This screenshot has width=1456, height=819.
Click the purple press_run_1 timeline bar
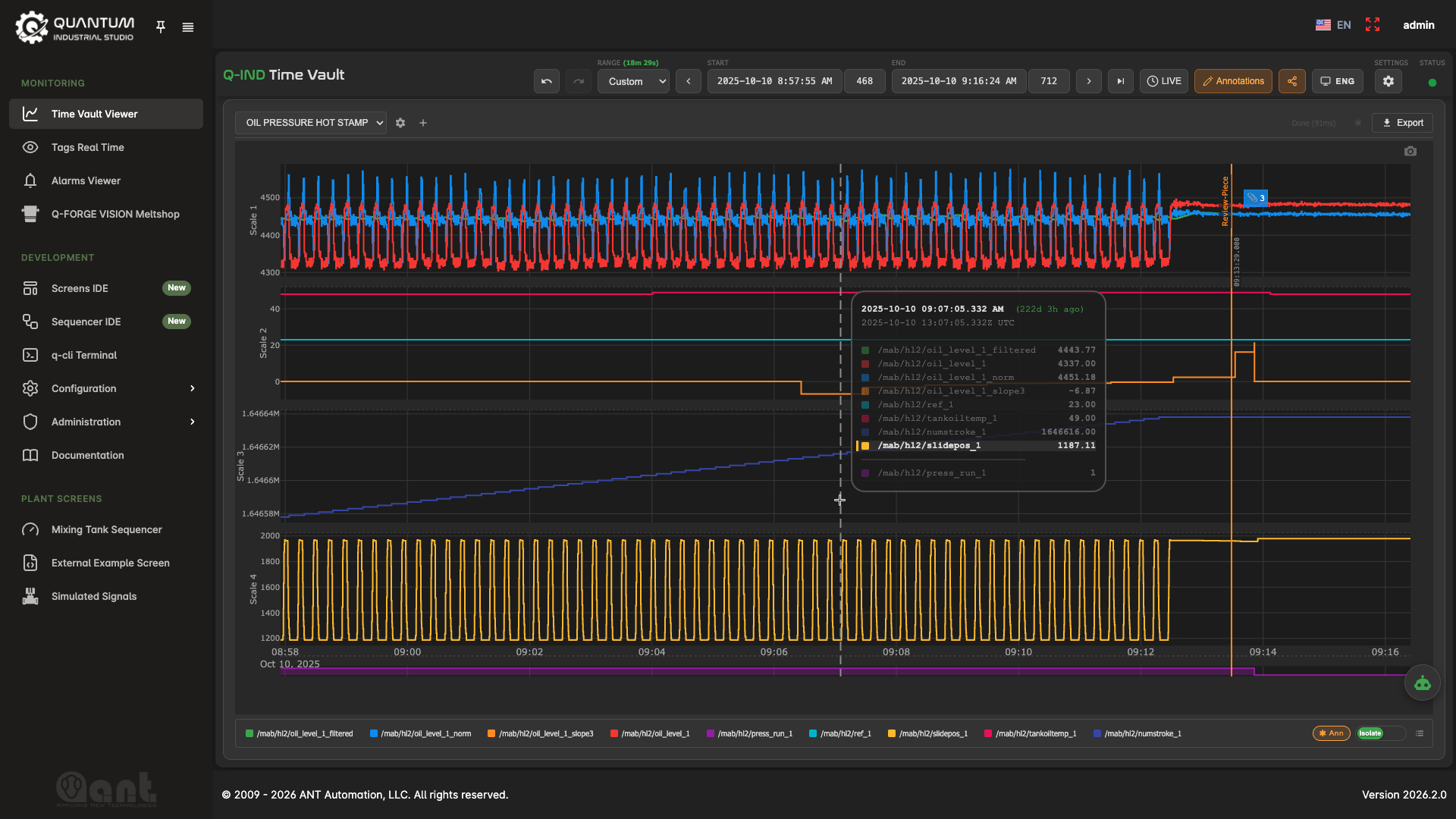766,671
